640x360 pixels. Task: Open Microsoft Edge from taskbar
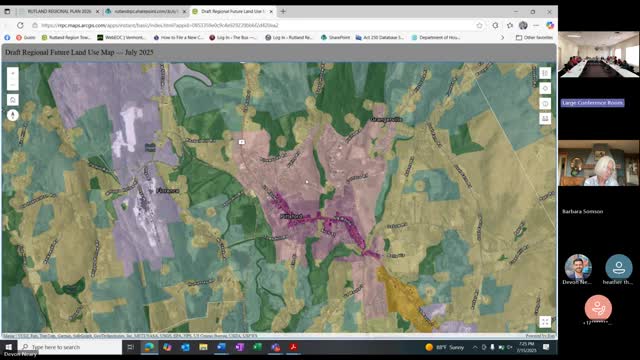(x=149, y=347)
